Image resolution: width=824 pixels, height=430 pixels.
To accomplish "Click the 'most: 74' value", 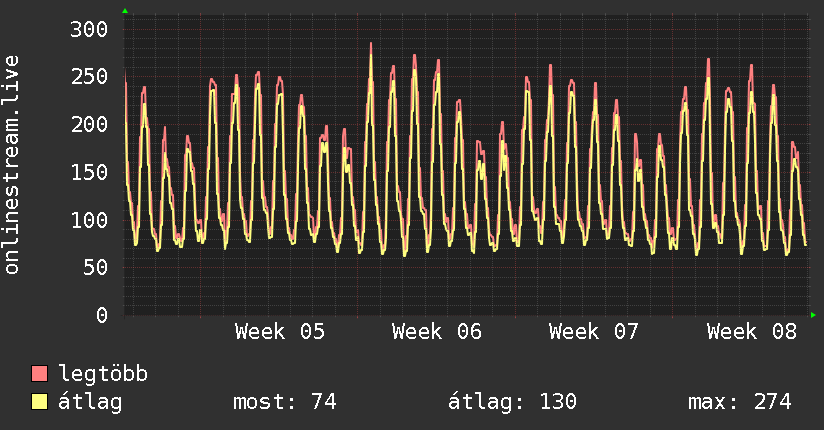I will tap(284, 402).
